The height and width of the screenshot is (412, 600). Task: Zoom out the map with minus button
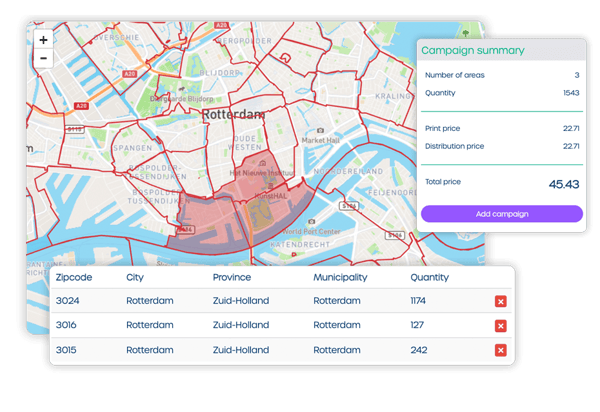coord(43,58)
